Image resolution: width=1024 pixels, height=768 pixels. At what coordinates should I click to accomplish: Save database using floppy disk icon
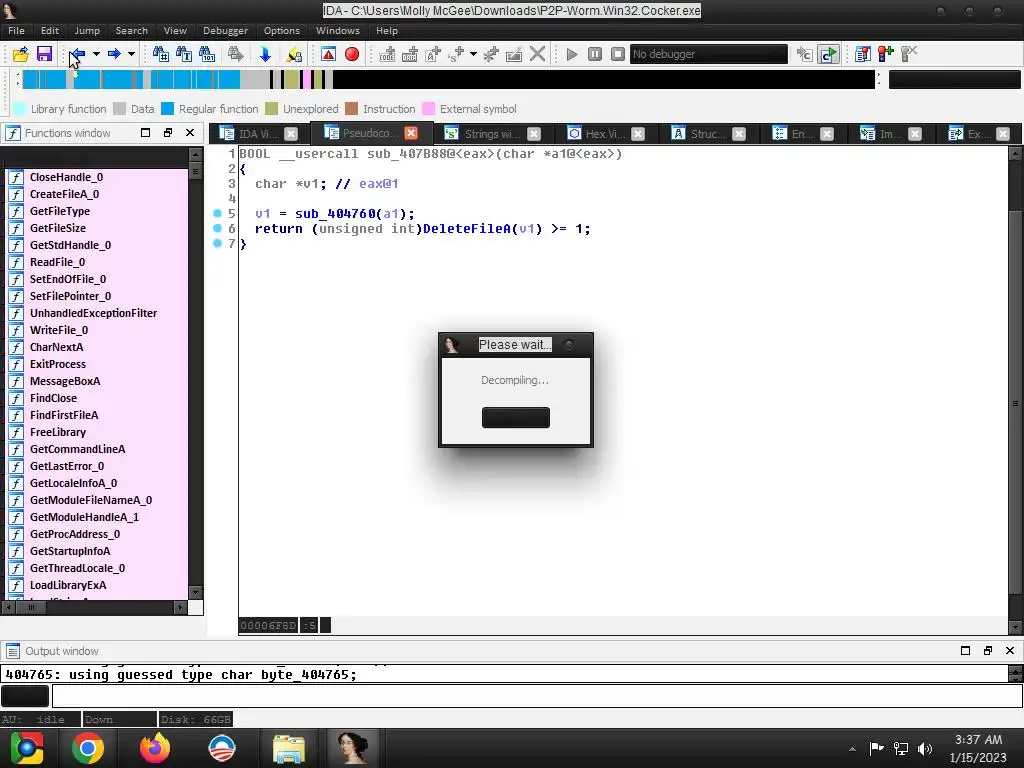44,54
